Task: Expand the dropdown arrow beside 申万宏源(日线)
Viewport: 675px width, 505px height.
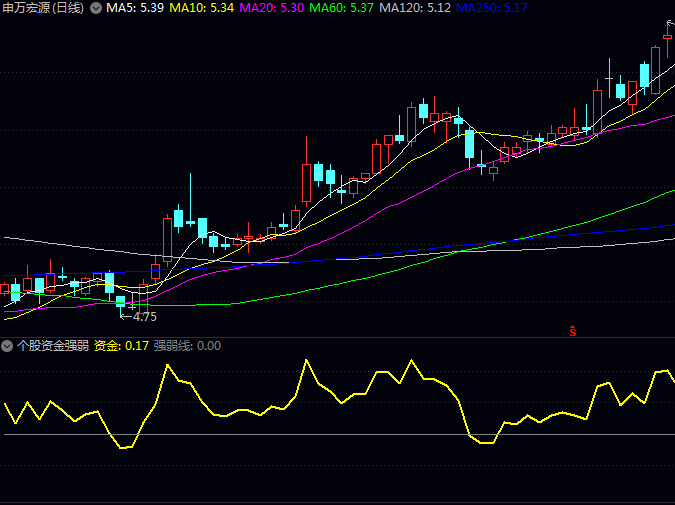Action: (x=95, y=8)
